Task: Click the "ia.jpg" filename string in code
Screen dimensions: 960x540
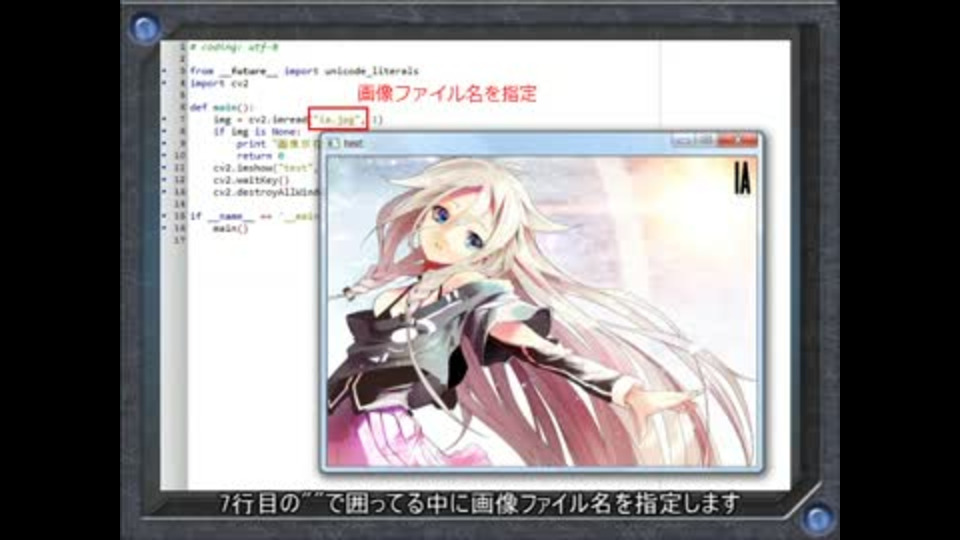Action: 337,119
